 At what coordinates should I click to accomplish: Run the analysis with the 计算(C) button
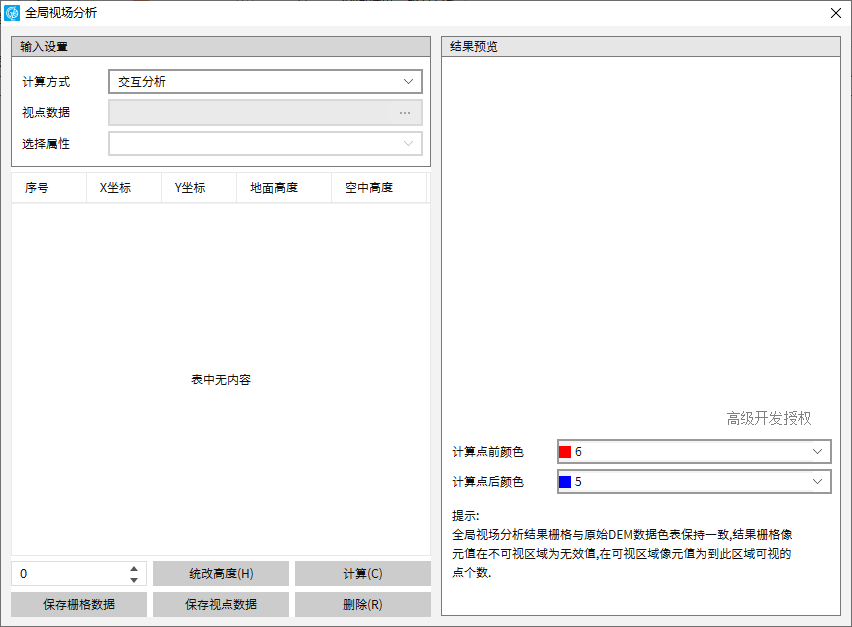(x=362, y=574)
